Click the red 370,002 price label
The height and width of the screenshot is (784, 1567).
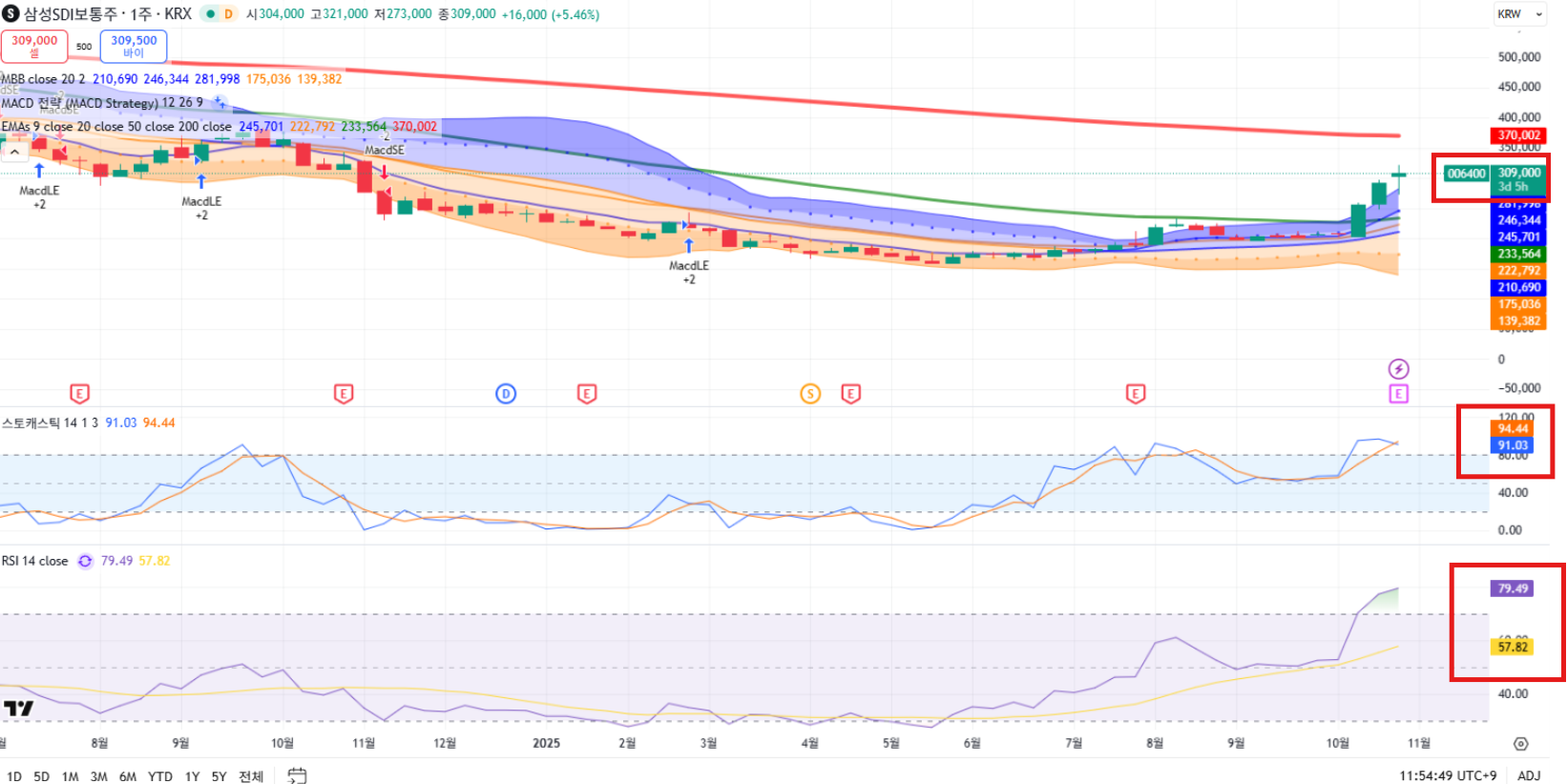pyautogui.click(x=1518, y=135)
